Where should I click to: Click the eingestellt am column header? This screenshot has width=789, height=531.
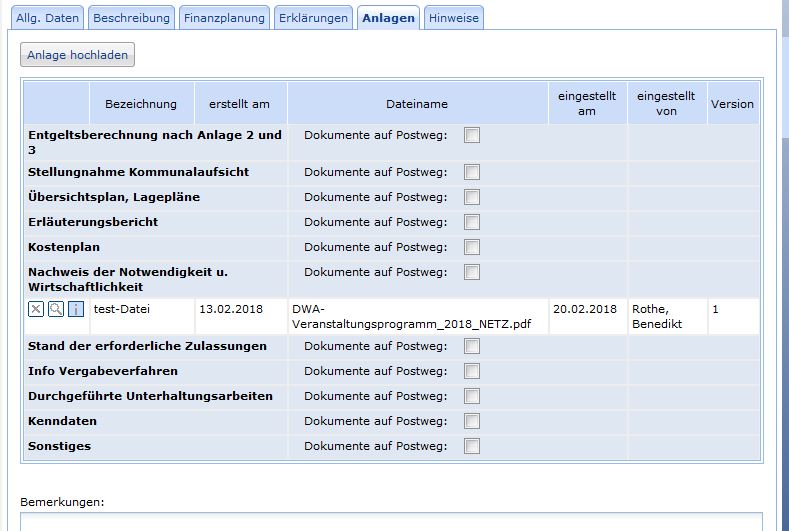pos(587,104)
